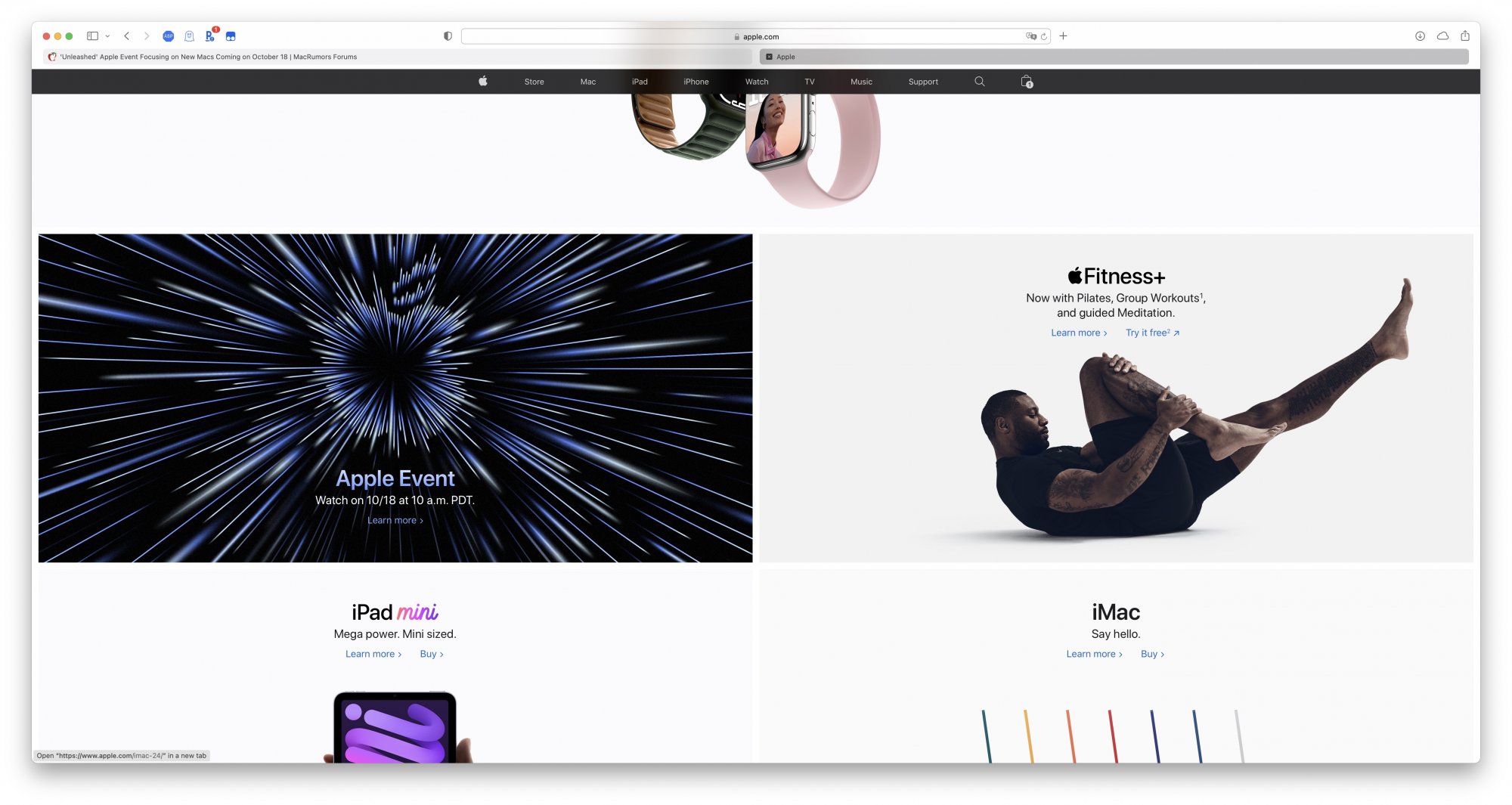The width and height of the screenshot is (1512, 805).
Task: Open the Share icon in Safari toolbar
Action: [1465, 36]
